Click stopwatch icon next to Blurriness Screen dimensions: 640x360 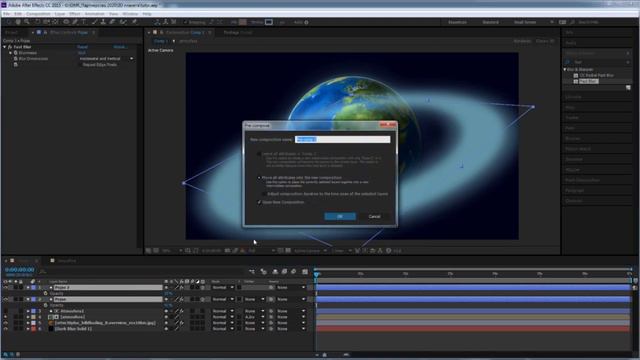point(16,53)
